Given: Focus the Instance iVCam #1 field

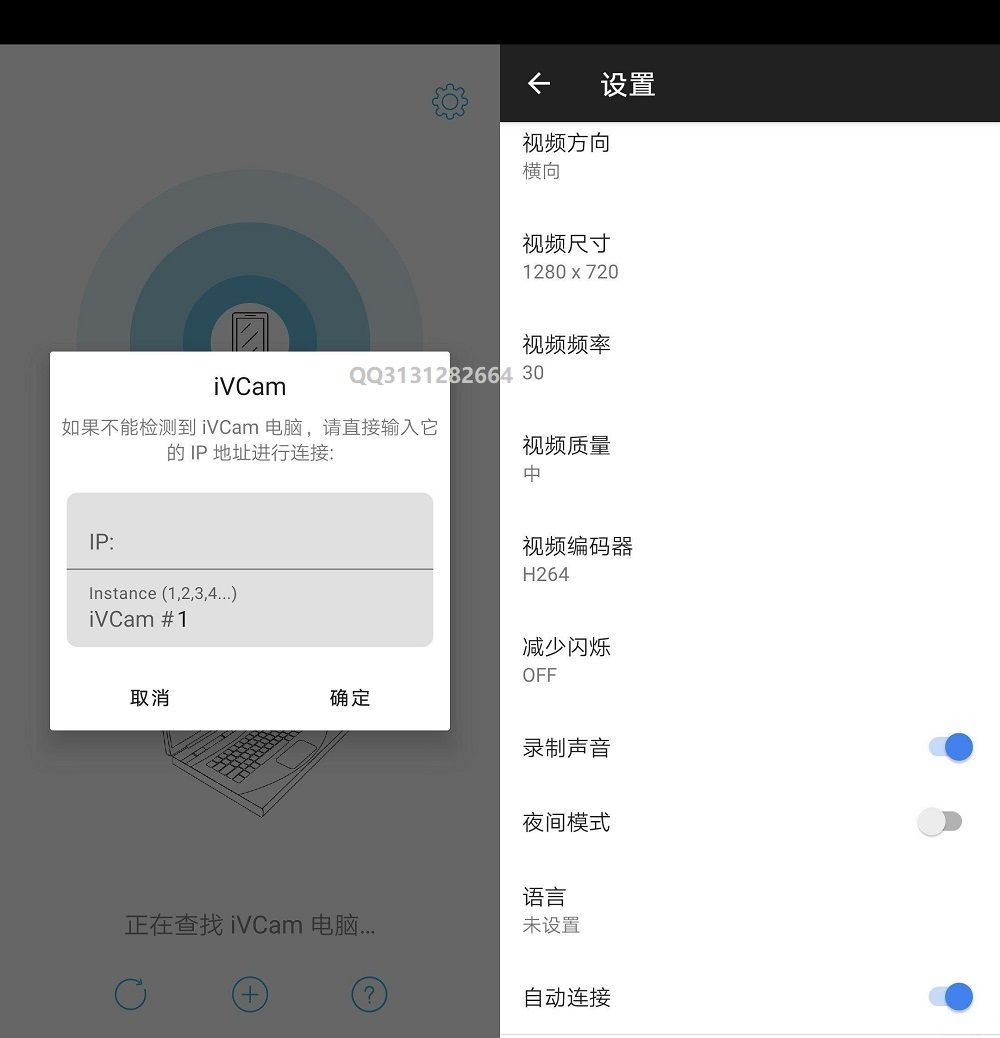Looking at the screenshot, I should (250, 608).
